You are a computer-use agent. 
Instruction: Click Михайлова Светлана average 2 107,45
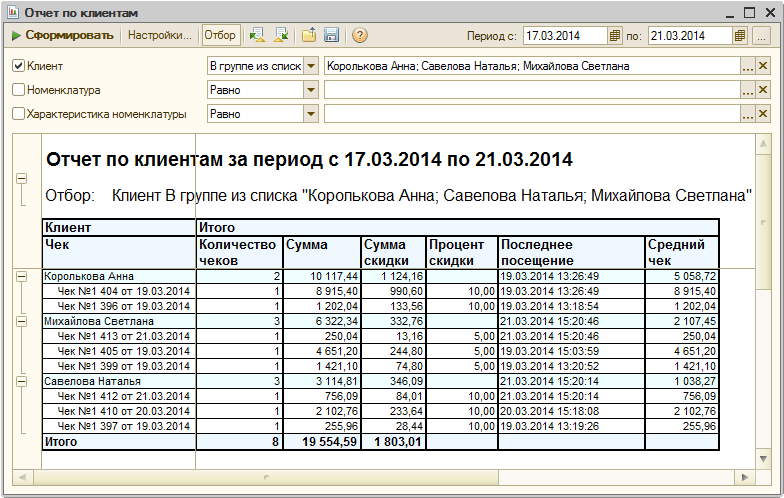tap(682, 321)
